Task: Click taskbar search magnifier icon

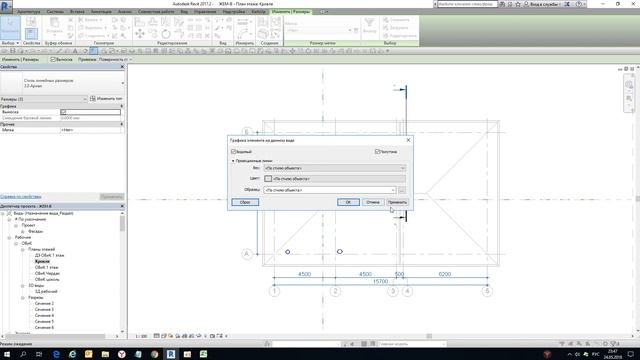Action: [23, 354]
